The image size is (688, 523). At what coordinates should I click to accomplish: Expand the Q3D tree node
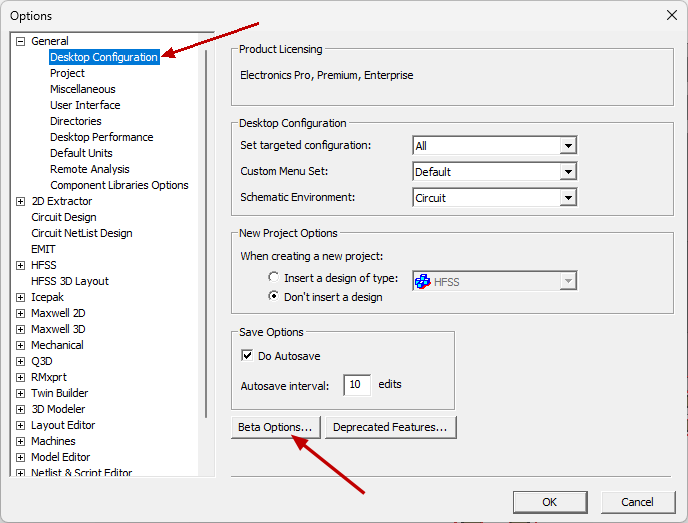click(x=20, y=362)
